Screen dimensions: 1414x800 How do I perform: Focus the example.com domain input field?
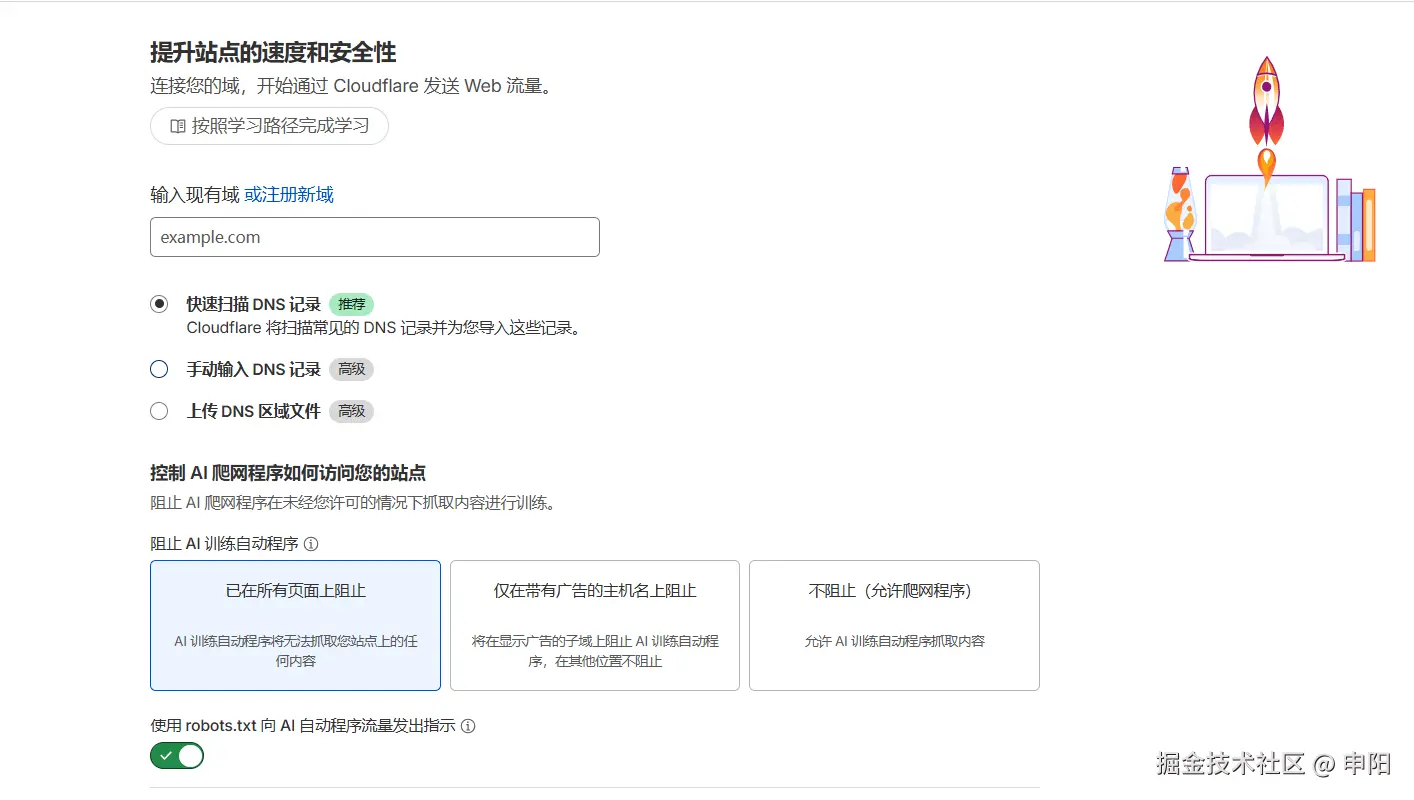375,237
